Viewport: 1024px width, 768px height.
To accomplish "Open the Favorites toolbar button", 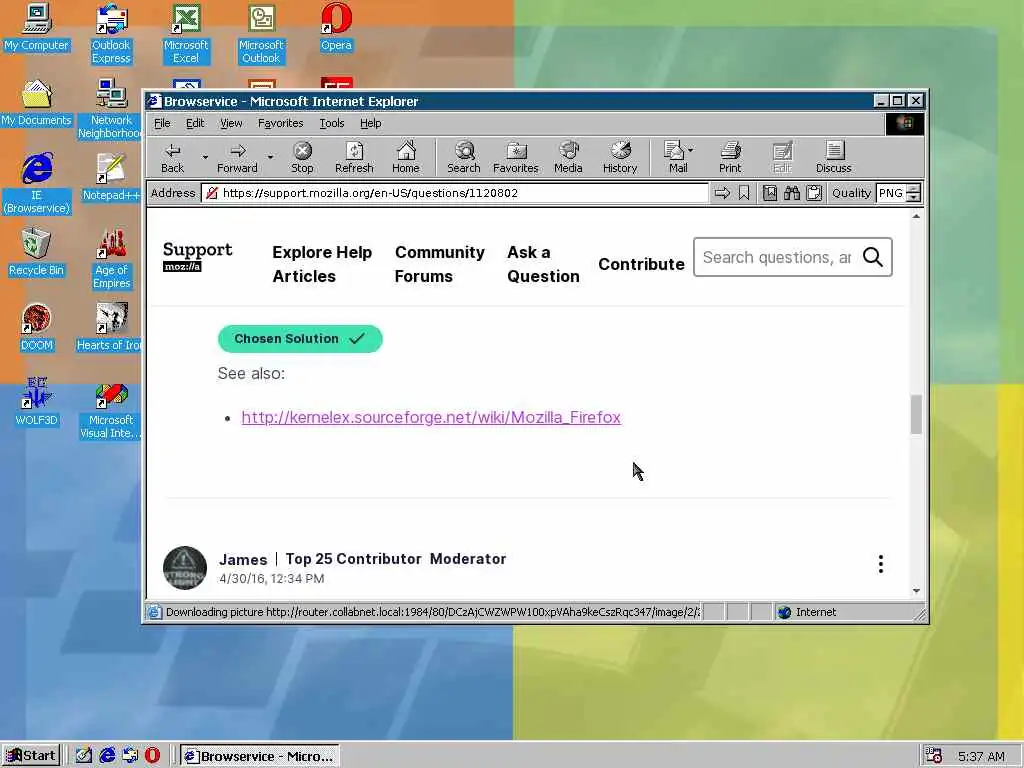I will [516, 158].
